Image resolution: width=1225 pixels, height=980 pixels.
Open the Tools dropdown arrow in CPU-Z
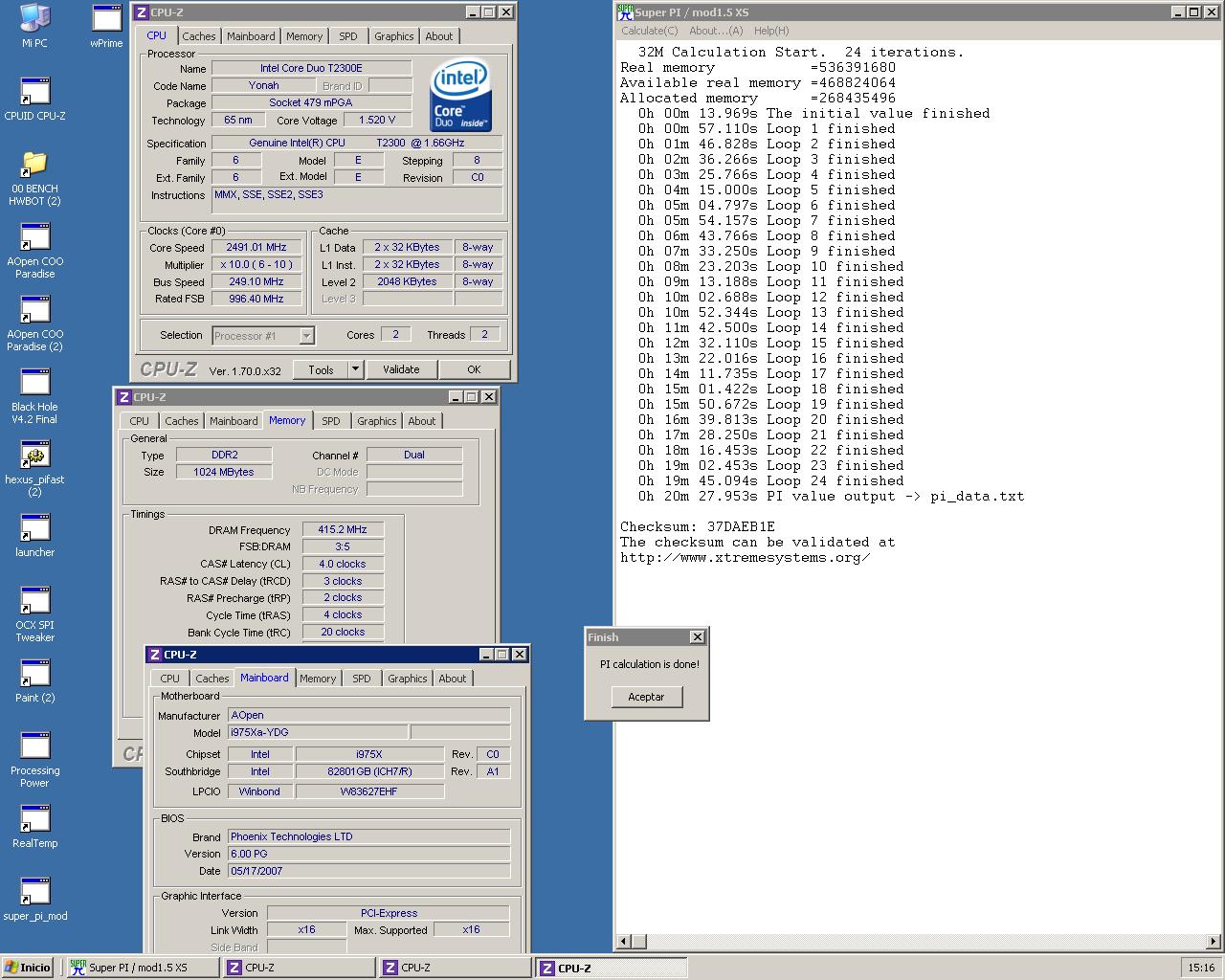[x=355, y=369]
